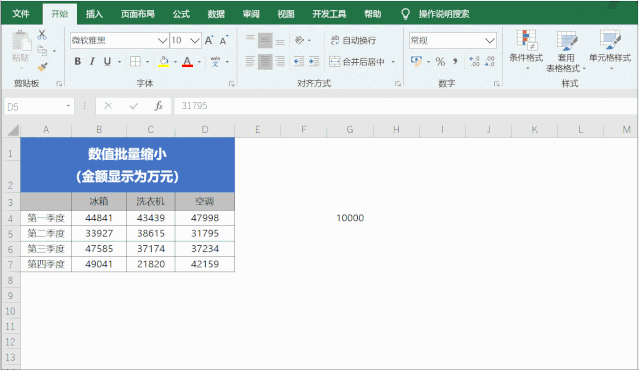The height and width of the screenshot is (370, 639).
Task: Align text right
Action: pyautogui.click(x=280, y=62)
